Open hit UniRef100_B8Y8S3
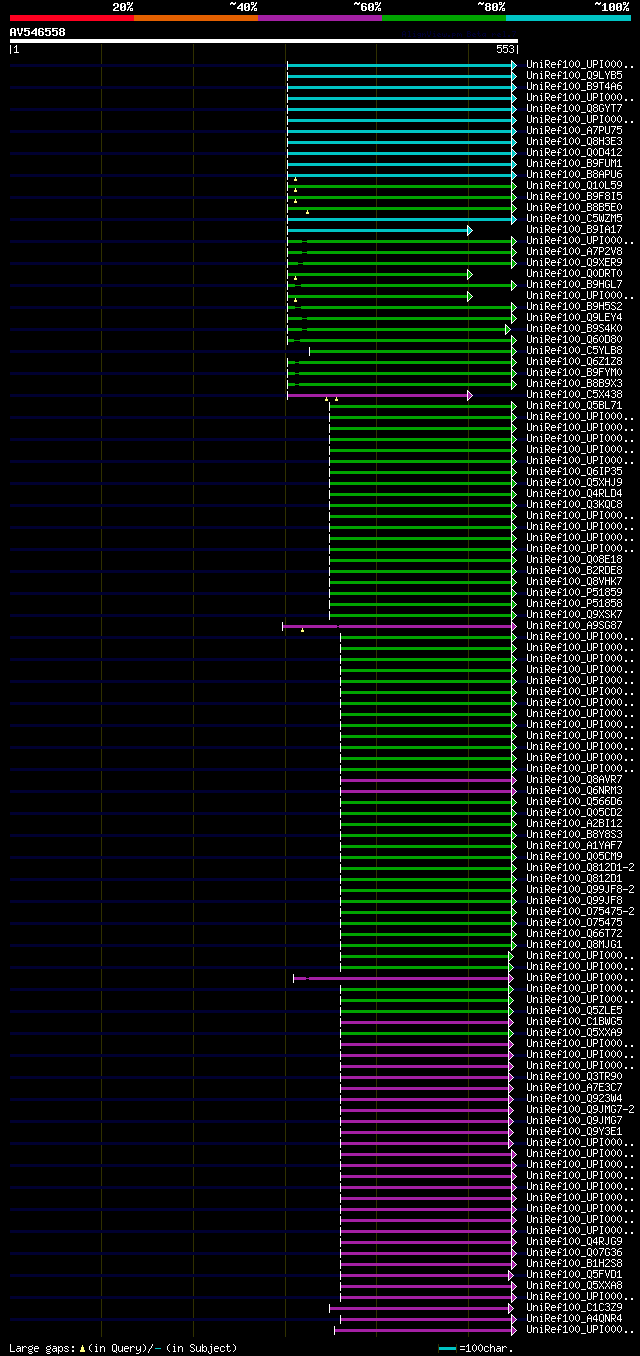The width and height of the screenshot is (640, 1356). pos(575,834)
